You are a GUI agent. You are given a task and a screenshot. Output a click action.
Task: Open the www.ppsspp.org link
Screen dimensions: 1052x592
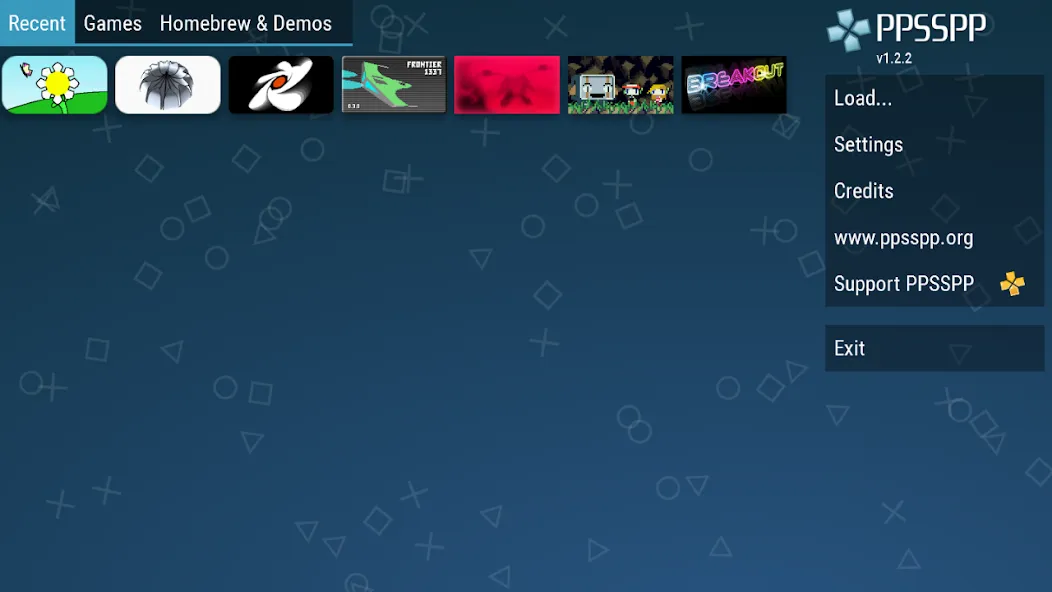[903, 237]
